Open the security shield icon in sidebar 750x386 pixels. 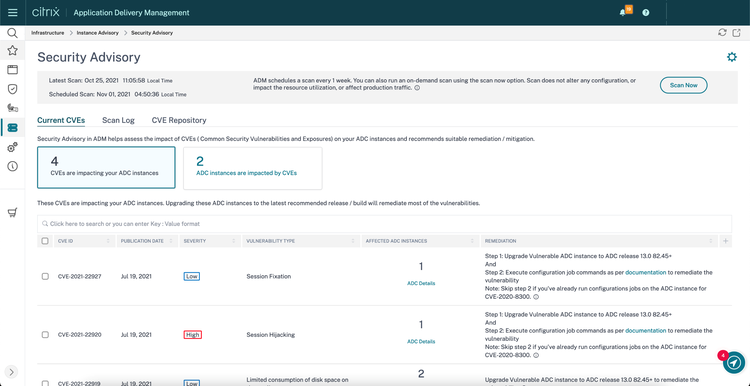point(12,89)
